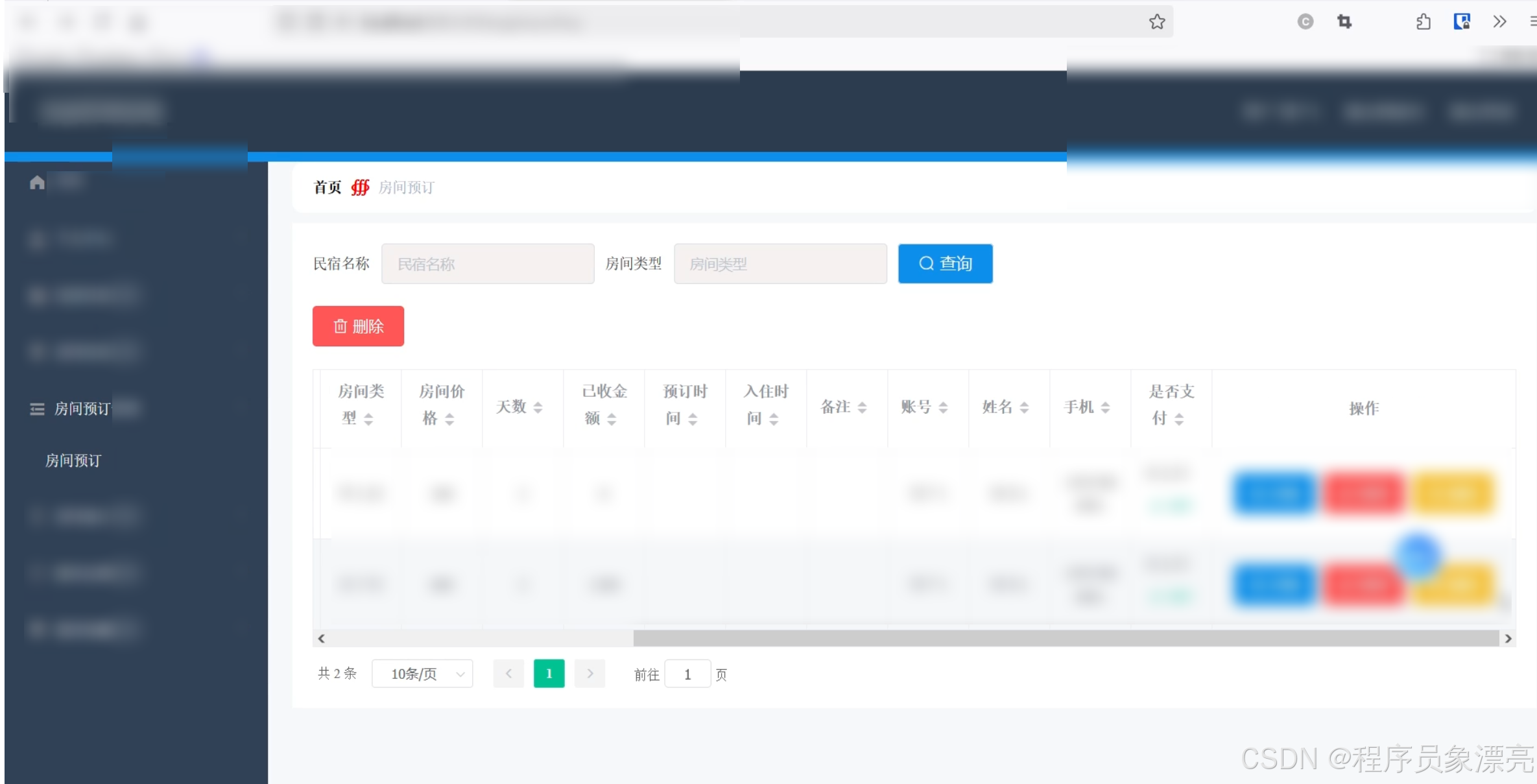Click the home icon in sidebar
1537x784 pixels.
coord(37,183)
